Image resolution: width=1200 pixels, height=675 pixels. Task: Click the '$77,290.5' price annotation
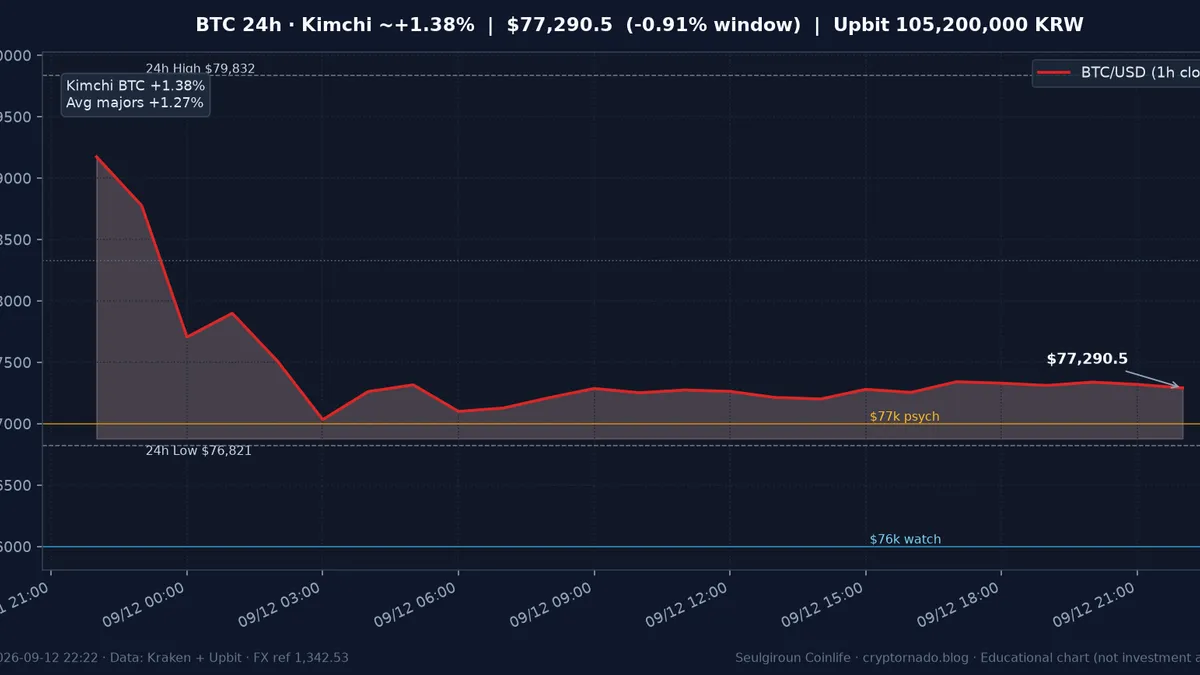coord(1087,359)
